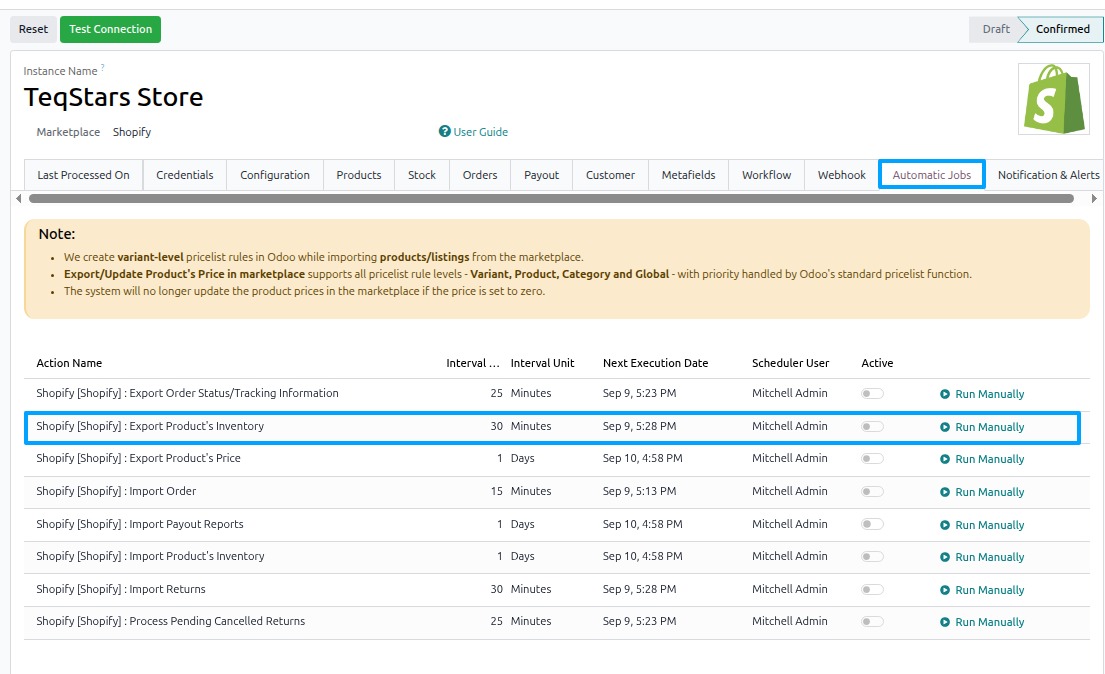Screen dimensions: 1105x674
Task: Switch to the Products tab
Action: [x=359, y=175]
